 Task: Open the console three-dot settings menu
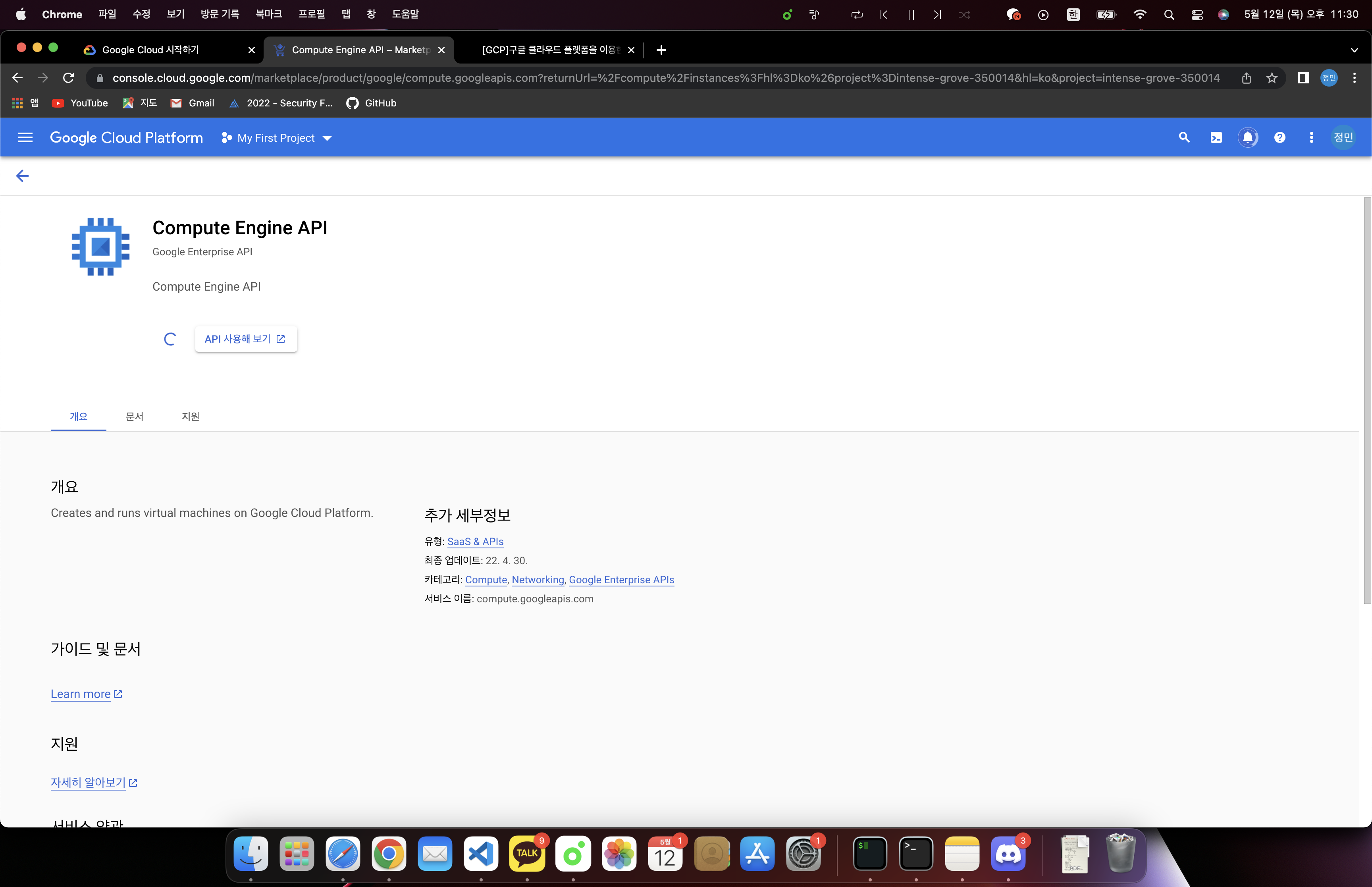[x=1311, y=138]
